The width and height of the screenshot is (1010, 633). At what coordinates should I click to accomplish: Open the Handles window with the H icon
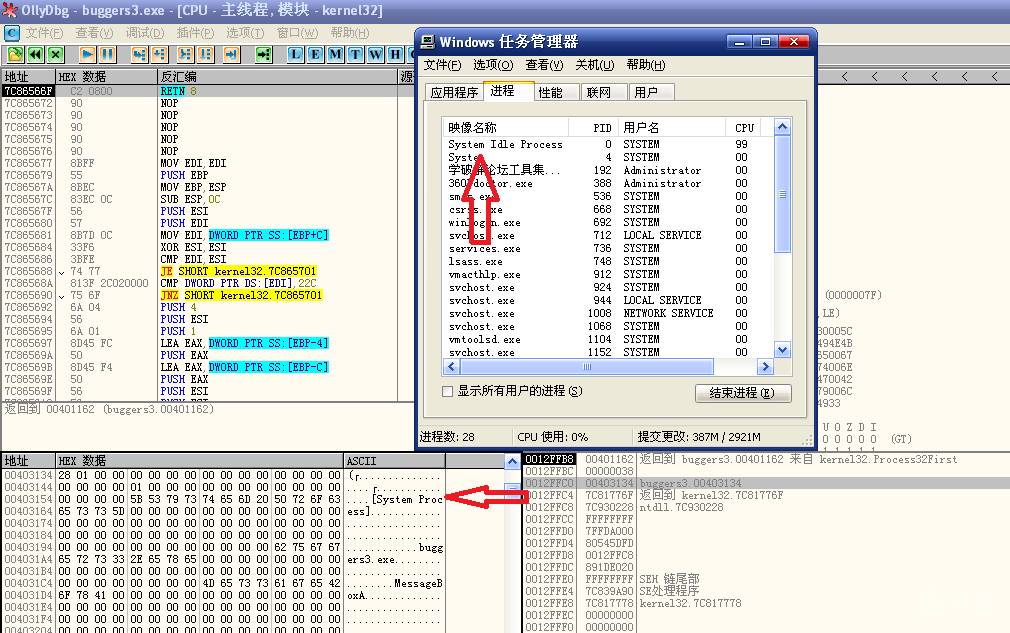tap(395, 55)
